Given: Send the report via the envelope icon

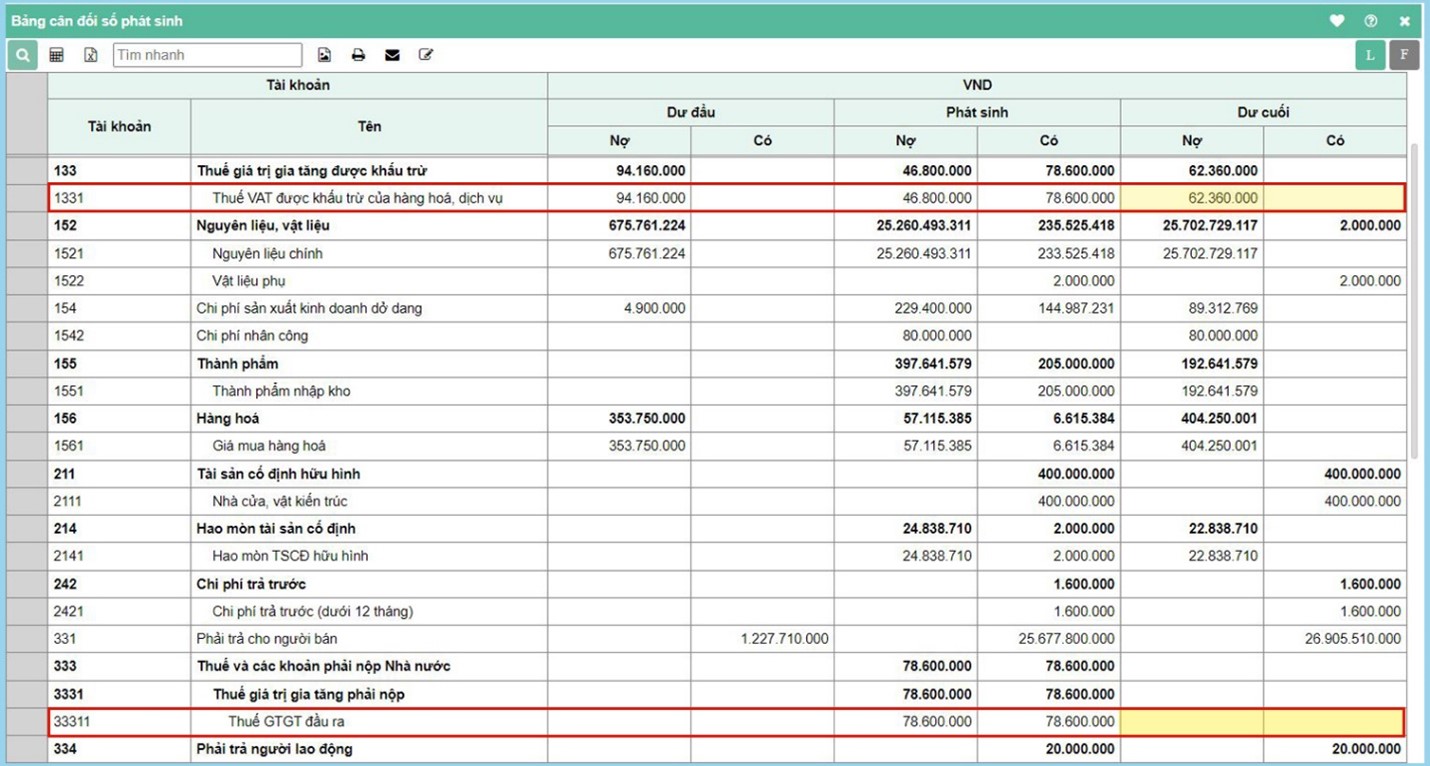Looking at the screenshot, I should 392,55.
